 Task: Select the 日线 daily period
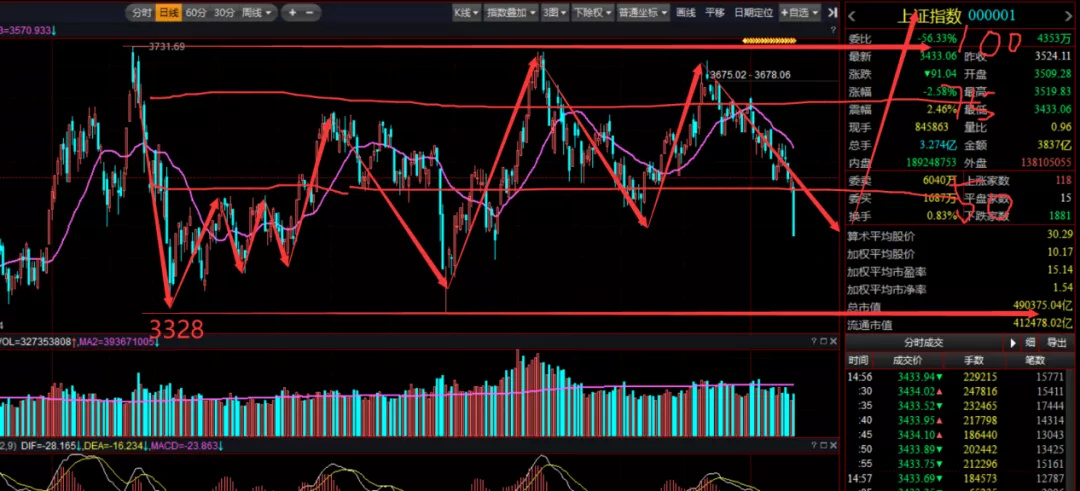tap(167, 12)
